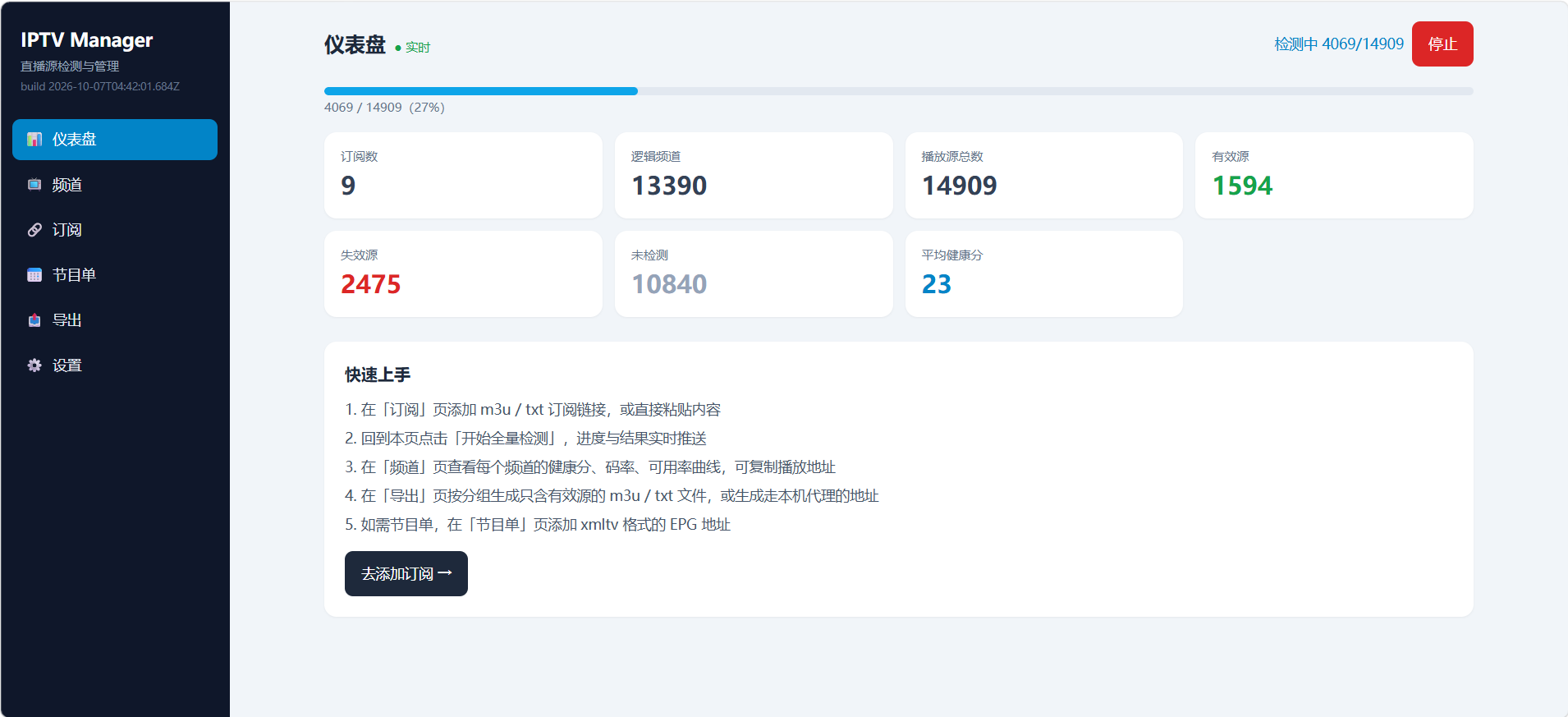Click the 播放源总数 value 14909
1568x717 pixels.
coord(959,186)
